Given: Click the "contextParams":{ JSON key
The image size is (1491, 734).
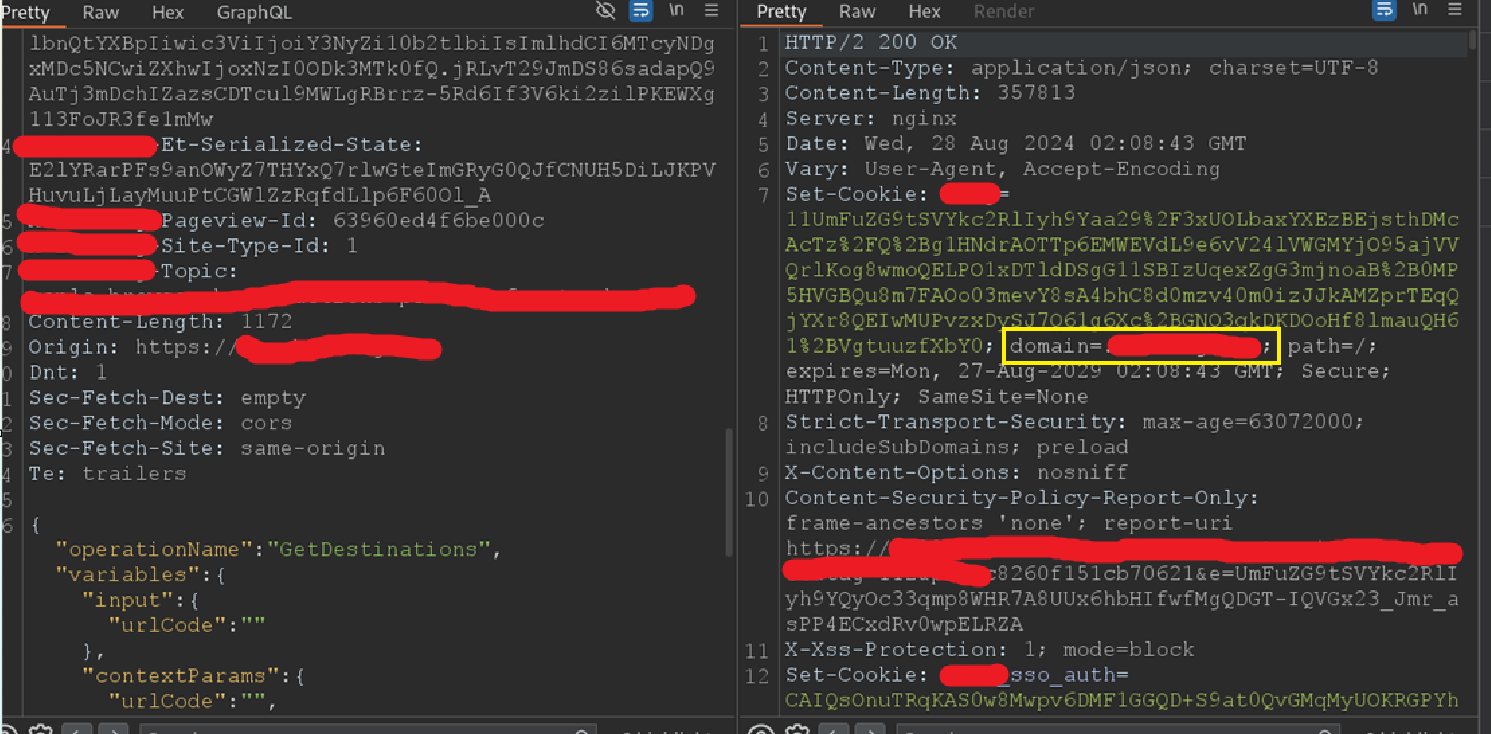Looking at the screenshot, I should [193, 675].
